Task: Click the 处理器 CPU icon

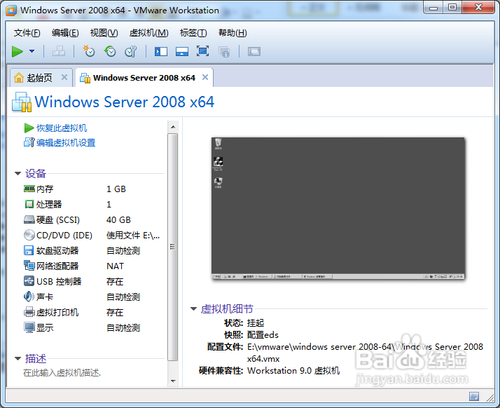Action: coord(29,204)
